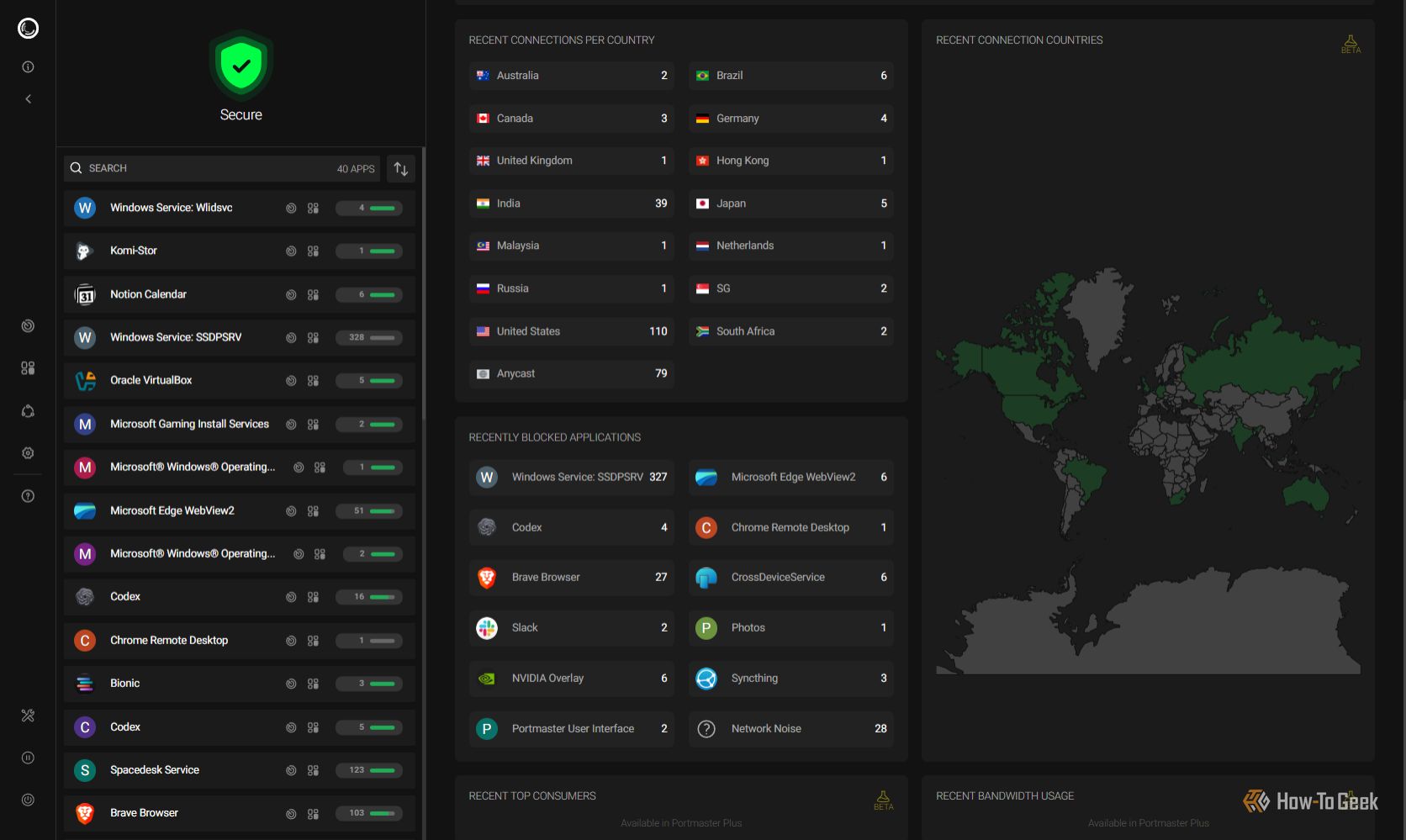Viewport: 1406px width, 840px height.
Task: Open the SPN recycle-style sidebar icon
Action: point(28,411)
